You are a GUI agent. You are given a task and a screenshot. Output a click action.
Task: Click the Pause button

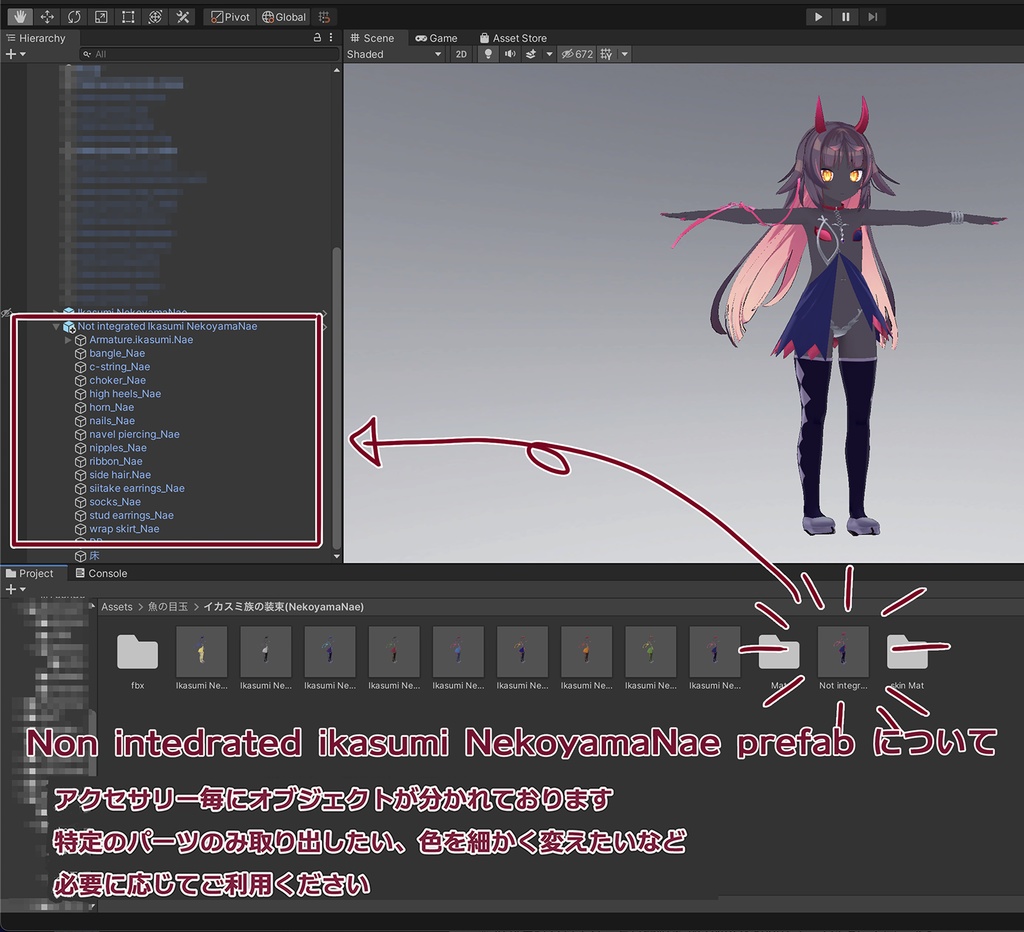[846, 17]
